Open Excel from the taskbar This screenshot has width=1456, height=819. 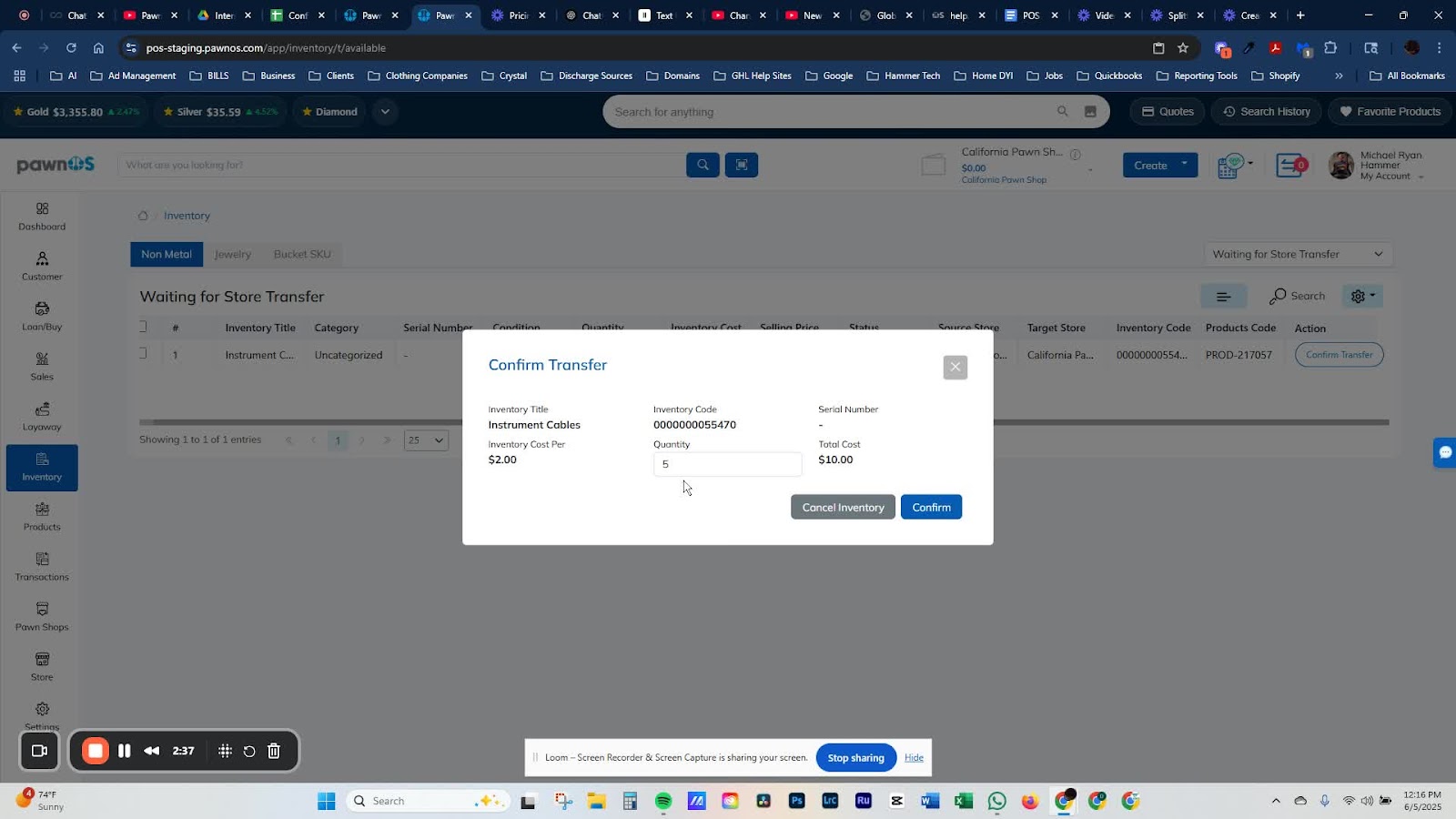click(963, 801)
